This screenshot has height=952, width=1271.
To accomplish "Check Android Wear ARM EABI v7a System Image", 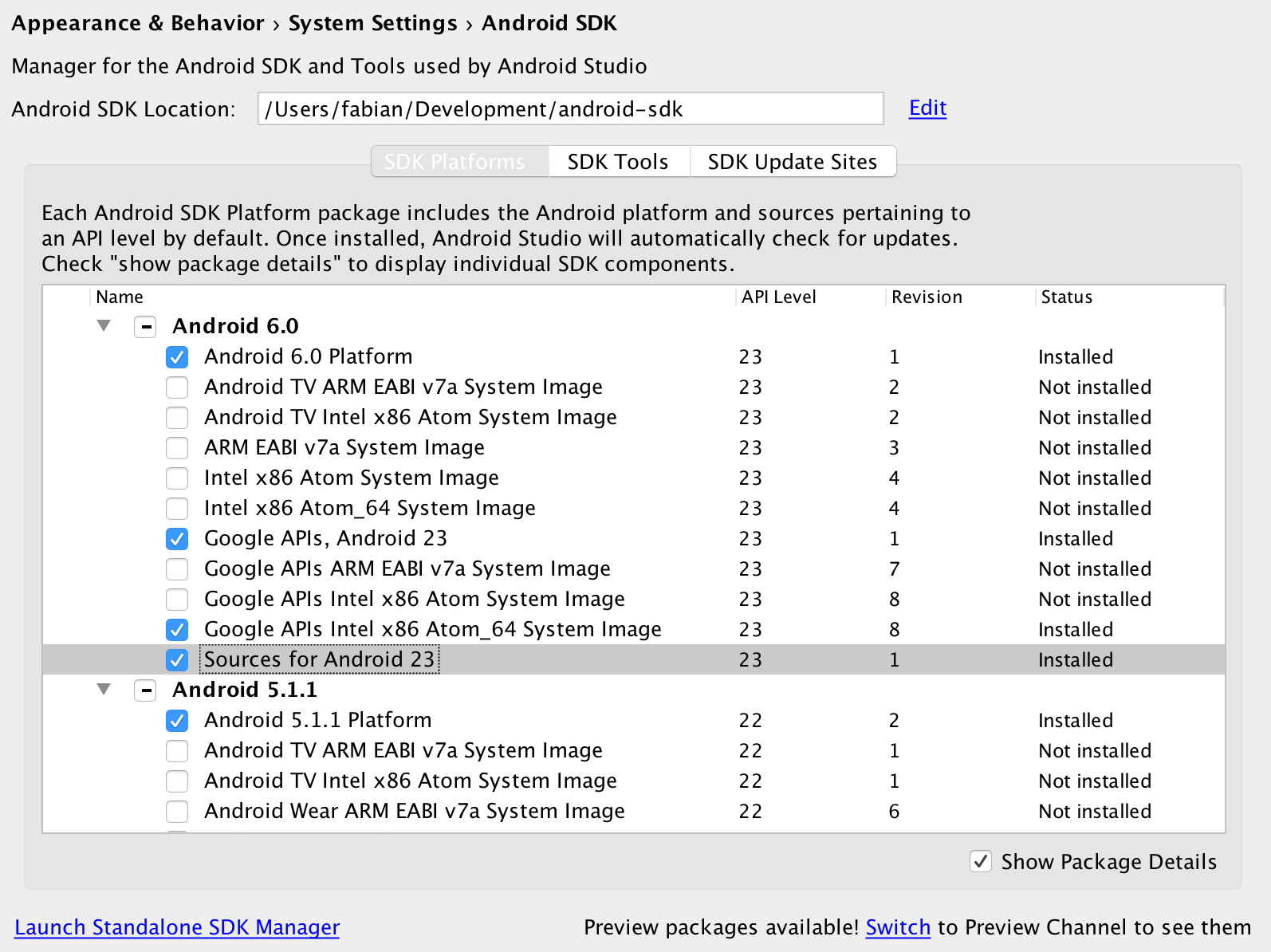I will [x=177, y=812].
